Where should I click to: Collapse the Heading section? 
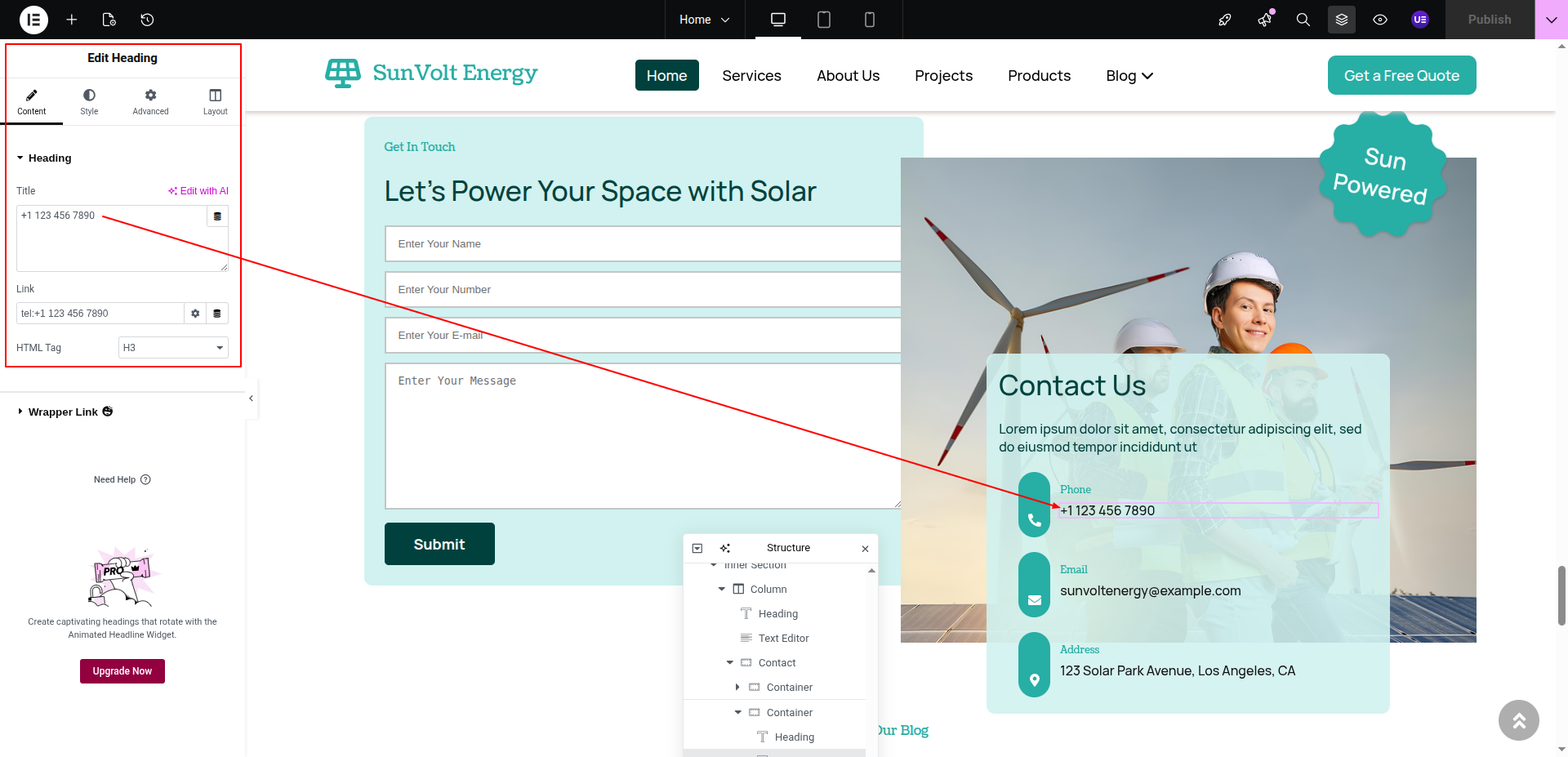pyautogui.click(x=44, y=158)
